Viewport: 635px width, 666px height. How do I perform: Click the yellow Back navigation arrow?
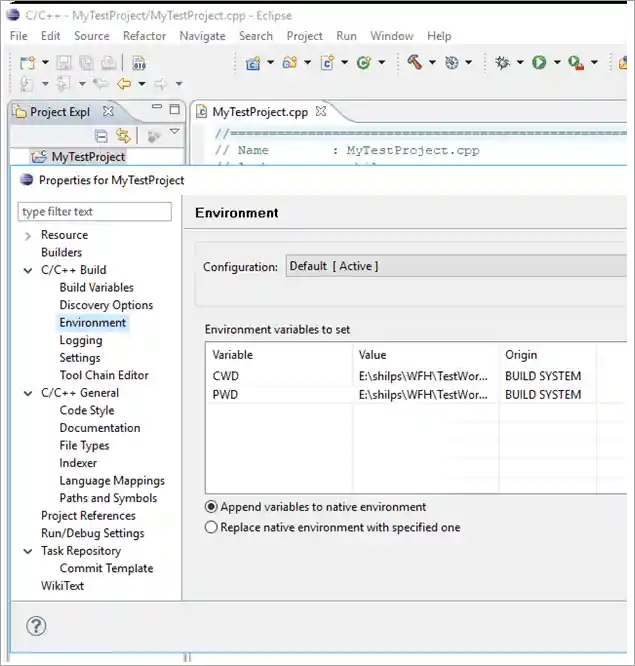pyautogui.click(x=124, y=84)
